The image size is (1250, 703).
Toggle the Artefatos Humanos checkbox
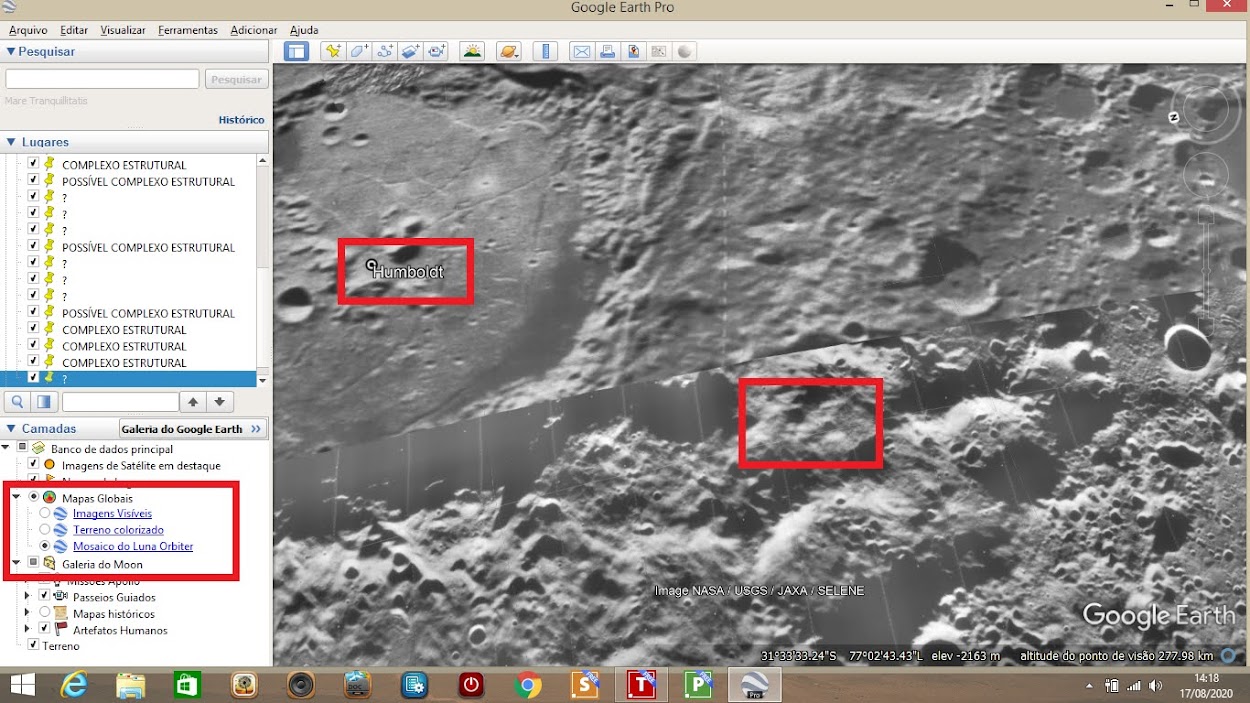tap(44, 629)
